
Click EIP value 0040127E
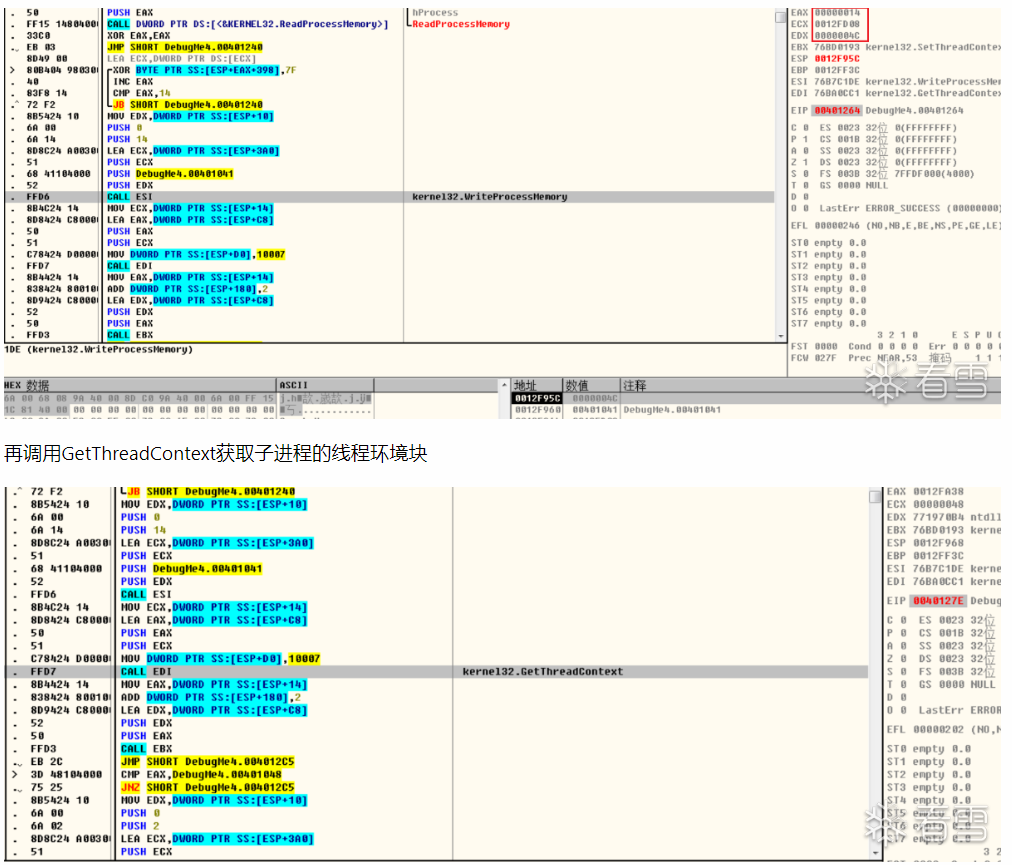[x=938, y=600]
